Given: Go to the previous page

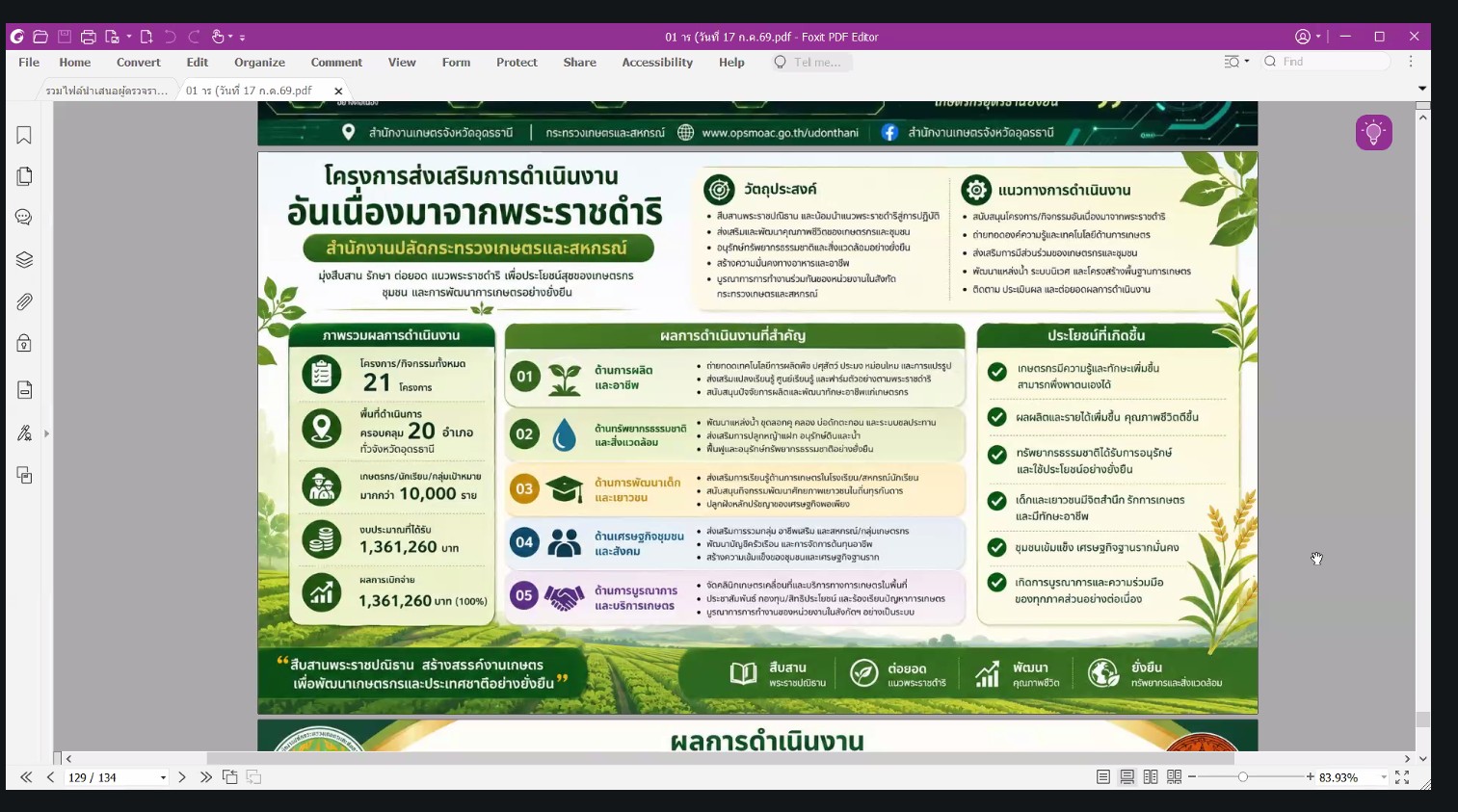Looking at the screenshot, I should (50, 777).
